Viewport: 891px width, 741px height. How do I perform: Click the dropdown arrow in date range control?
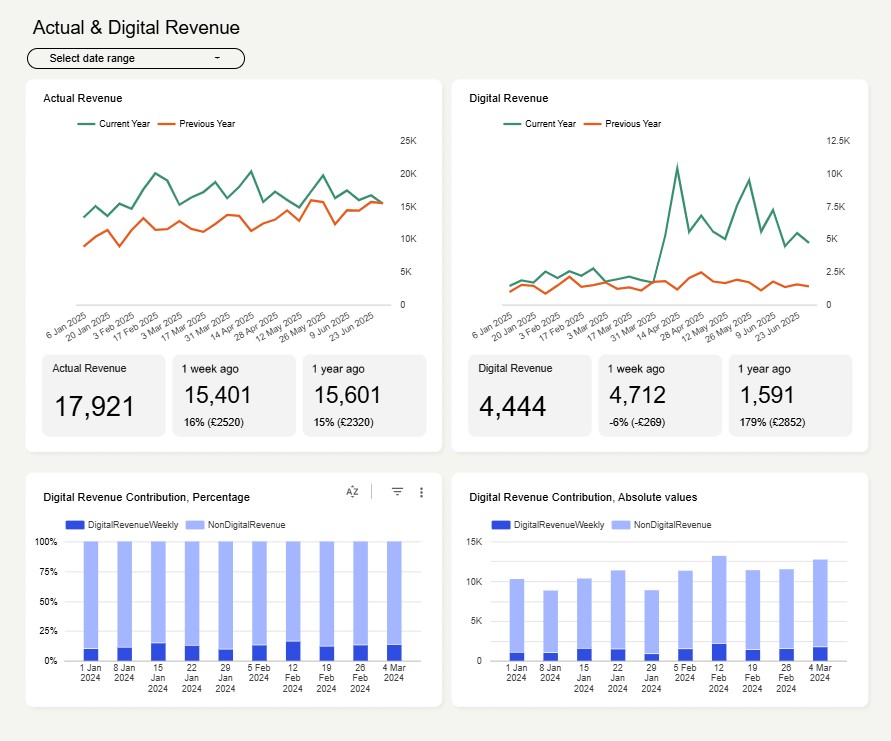click(217, 59)
